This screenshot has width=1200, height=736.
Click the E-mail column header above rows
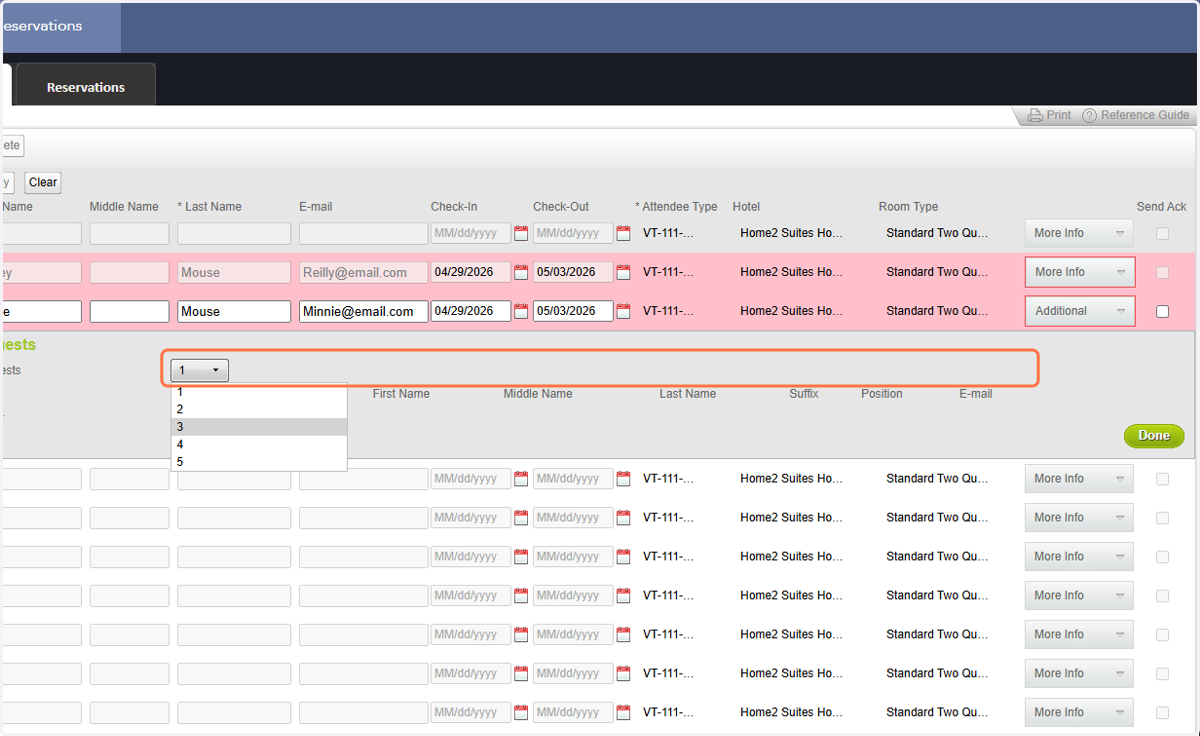coord(316,207)
